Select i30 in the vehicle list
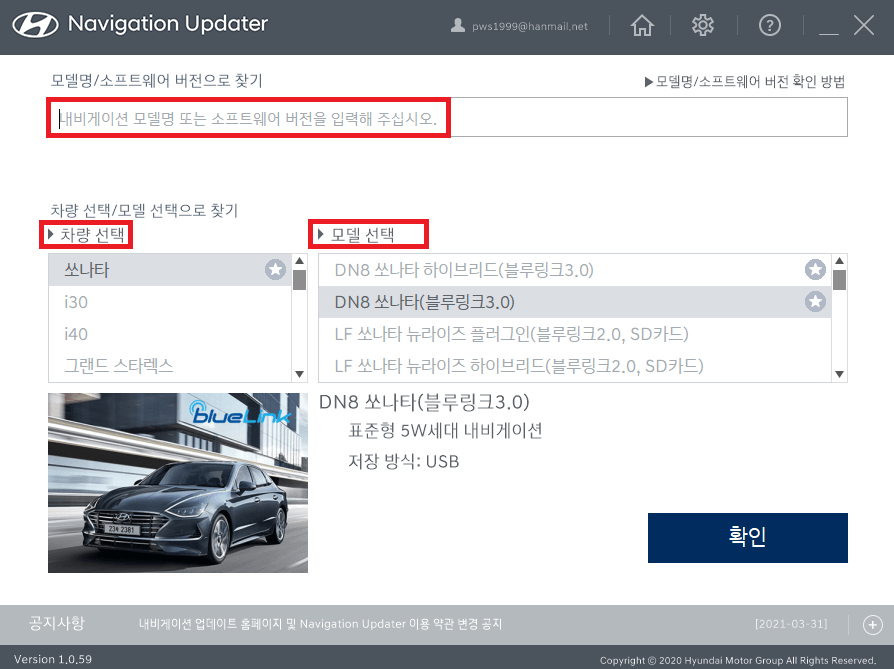This screenshot has width=894, height=669. (x=170, y=302)
